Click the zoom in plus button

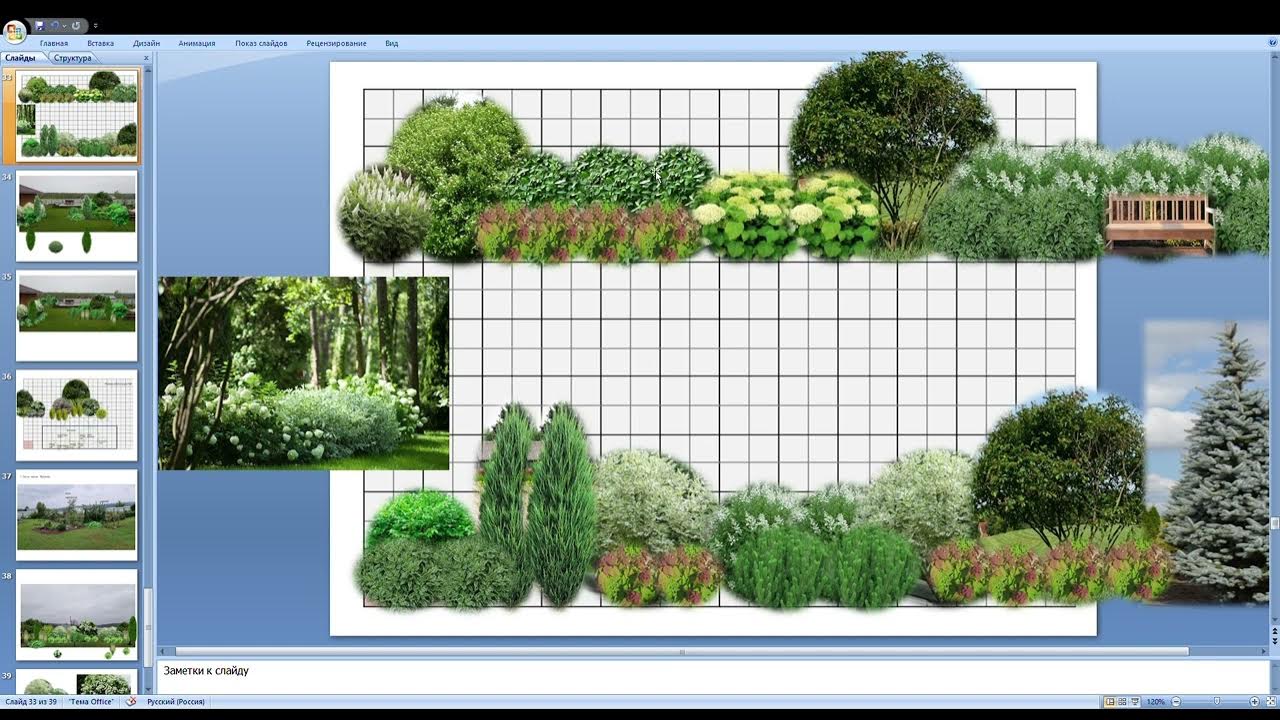tap(1255, 702)
